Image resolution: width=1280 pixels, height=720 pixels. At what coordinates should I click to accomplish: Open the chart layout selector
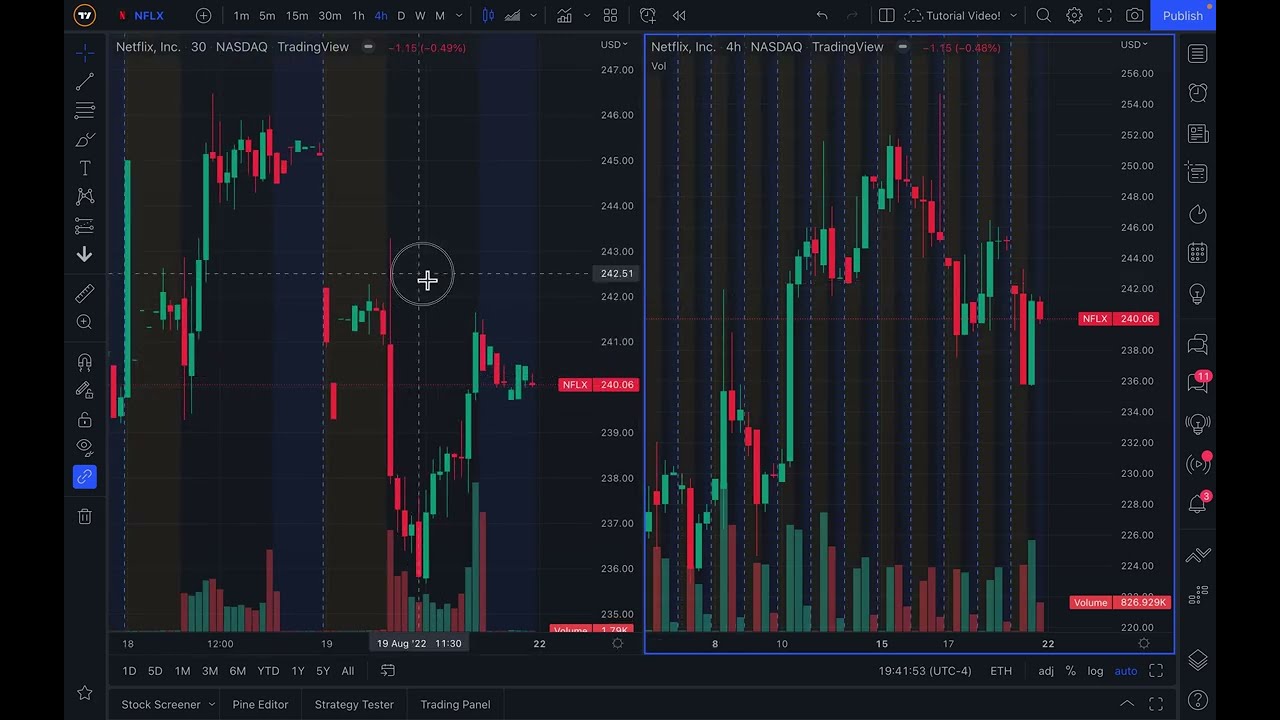point(886,15)
